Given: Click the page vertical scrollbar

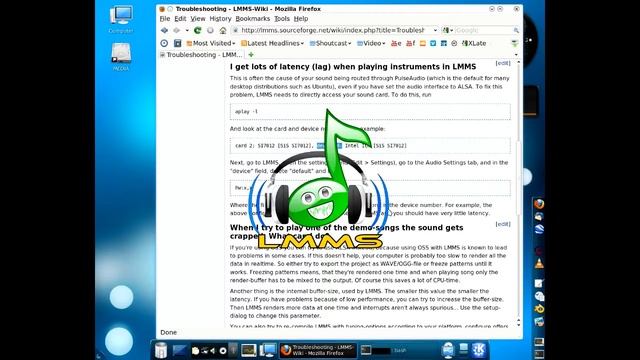Looking at the screenshot, I should [519, 178].
